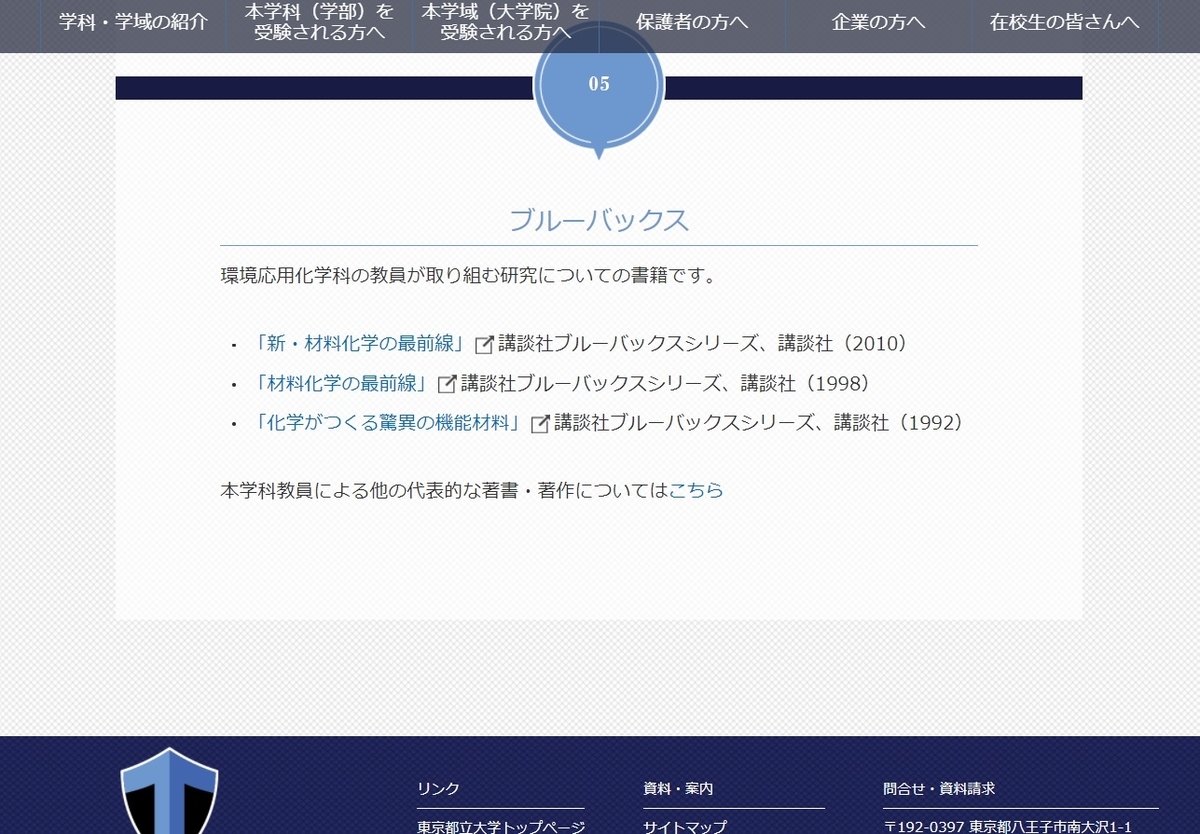Image resolution: width=1200 pixels, height=834 pixels.
Task: Open the サイトマップ footer link
Action: [x=685, y=826]
